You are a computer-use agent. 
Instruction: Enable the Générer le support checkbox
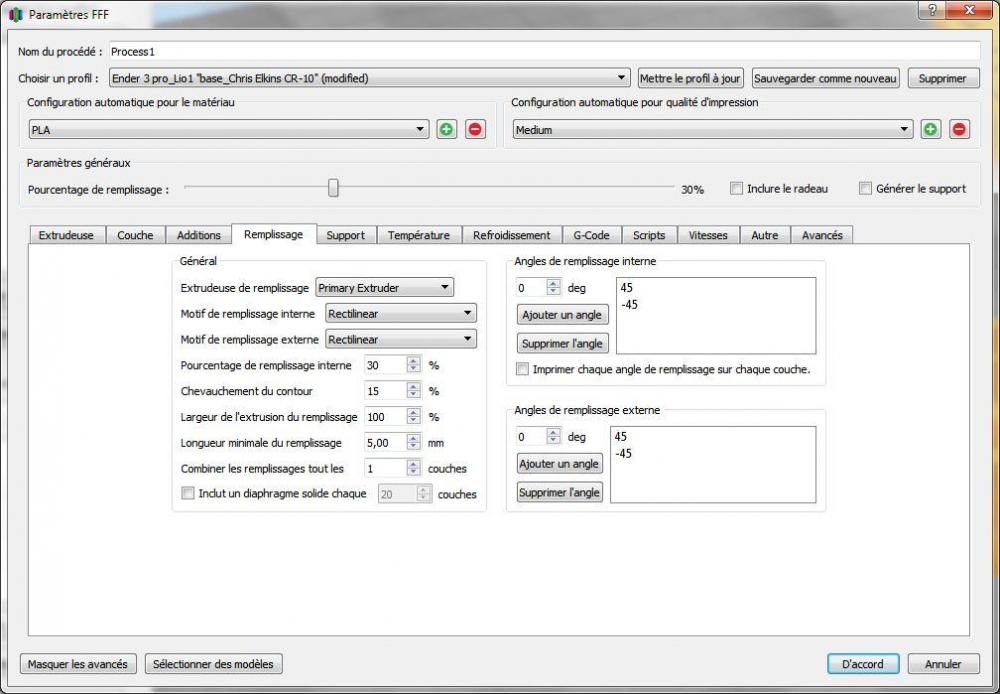(x=865, y=189)
